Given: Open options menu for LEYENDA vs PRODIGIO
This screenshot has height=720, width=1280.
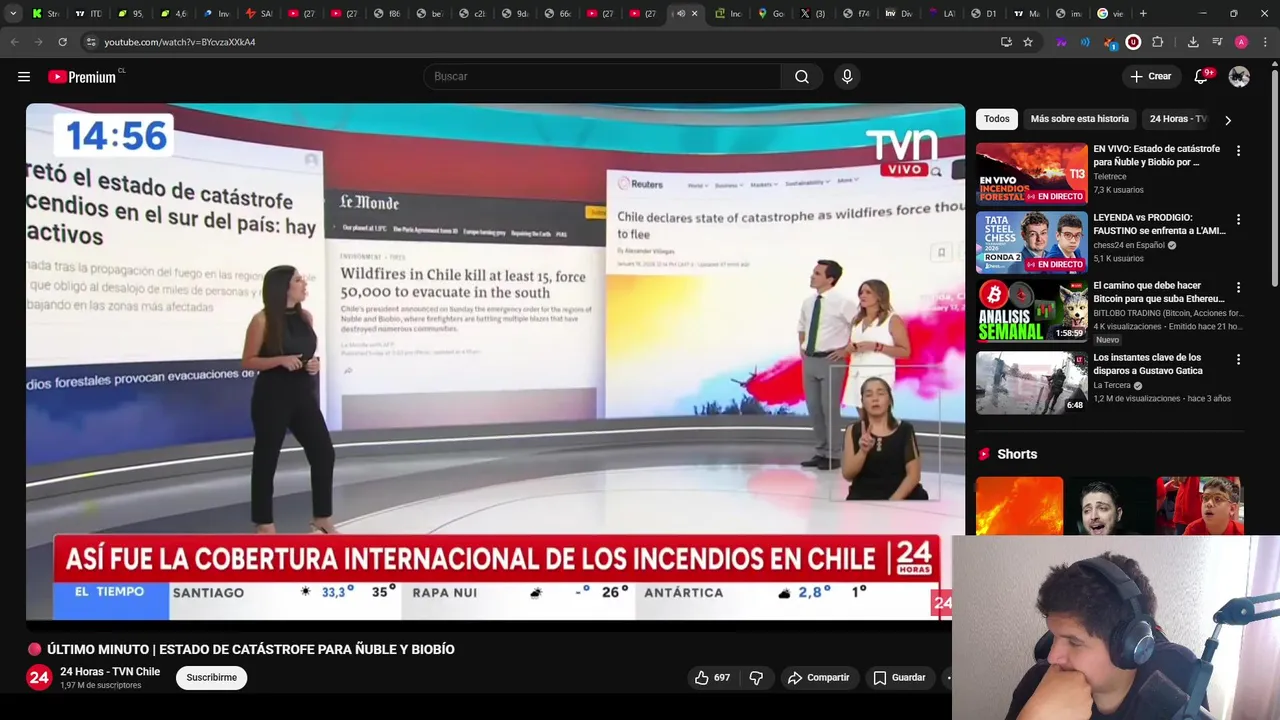Looking at the screenshot, I should pos(1238,219).
